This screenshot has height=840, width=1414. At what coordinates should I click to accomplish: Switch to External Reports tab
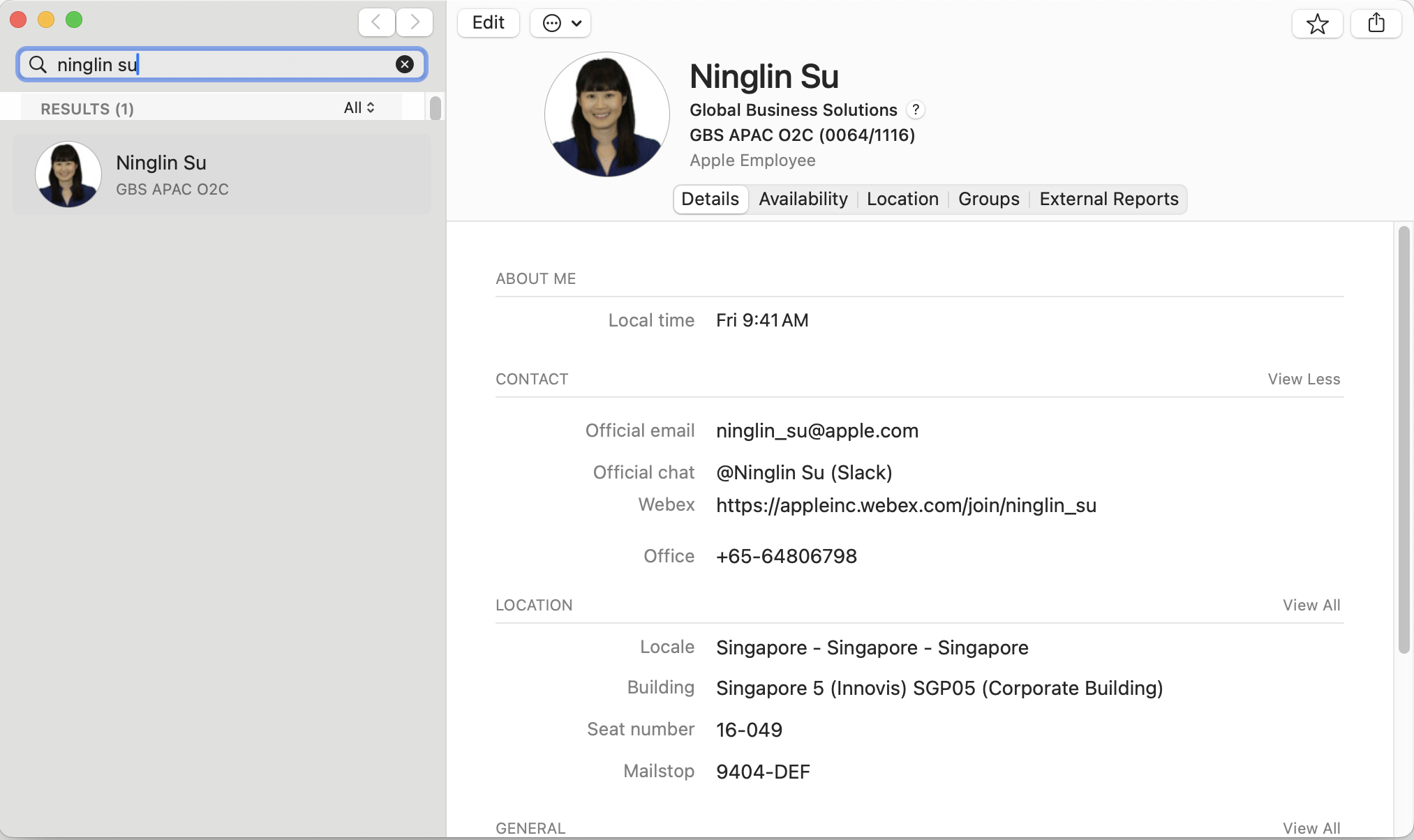click(1109, 199)
